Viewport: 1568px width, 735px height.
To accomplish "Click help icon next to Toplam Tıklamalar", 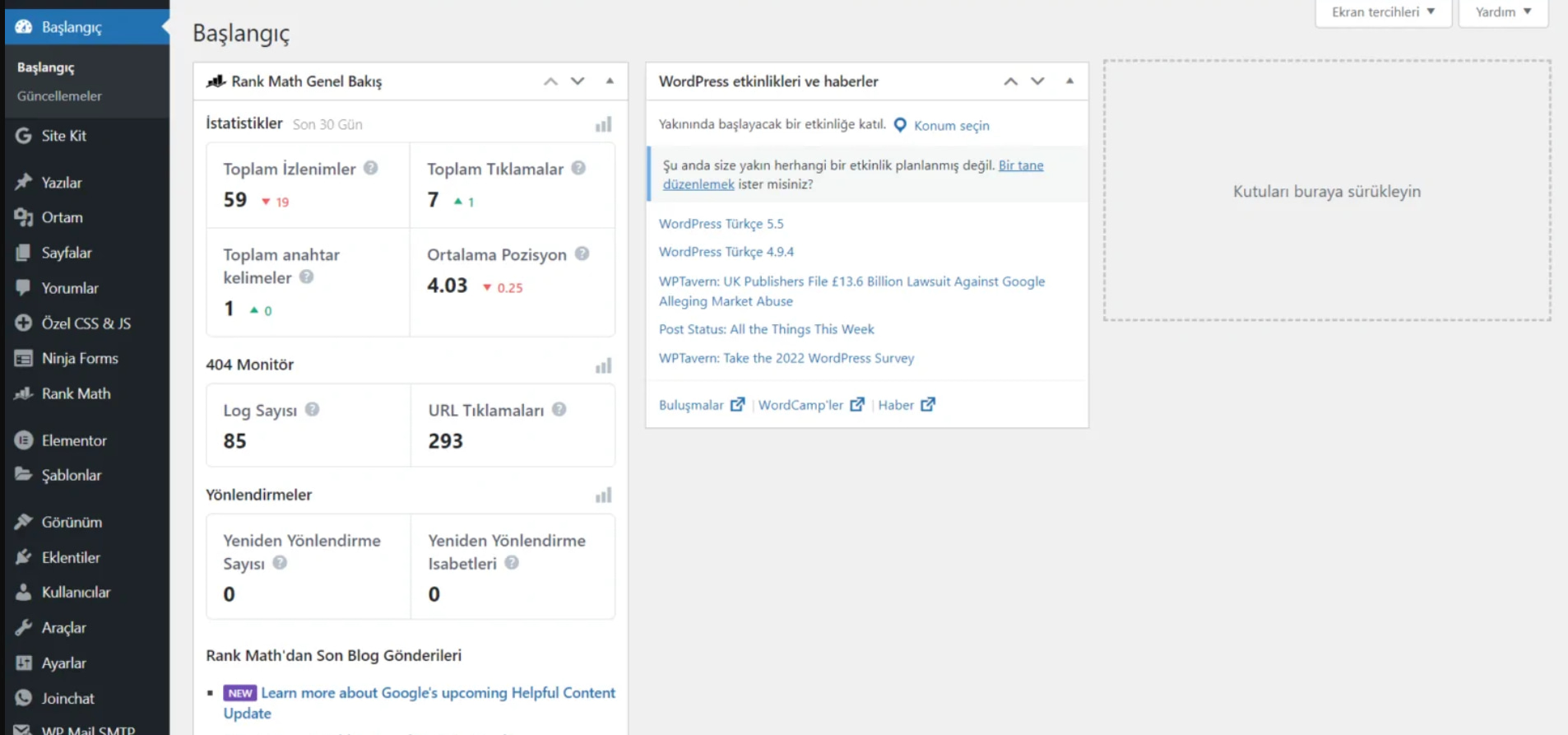I will 578,168.
